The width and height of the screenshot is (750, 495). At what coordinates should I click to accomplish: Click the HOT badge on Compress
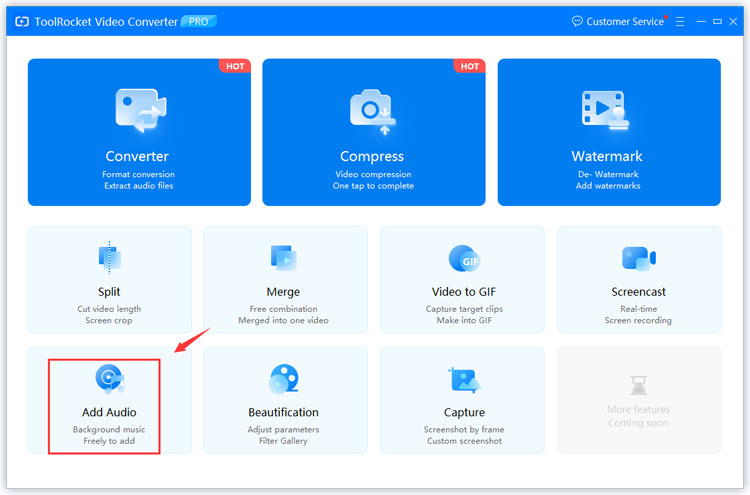[x=469, y=66]
